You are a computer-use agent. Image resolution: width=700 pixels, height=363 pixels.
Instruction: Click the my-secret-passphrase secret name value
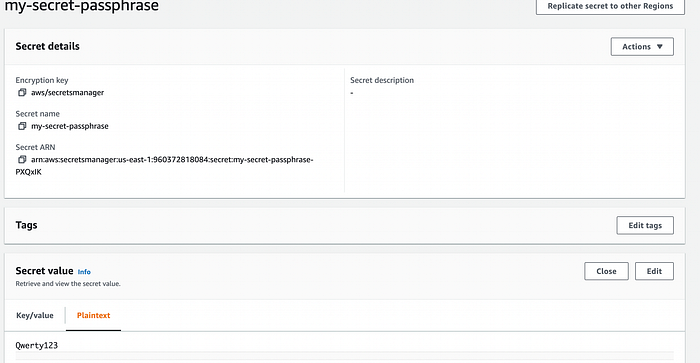(70, 126)
